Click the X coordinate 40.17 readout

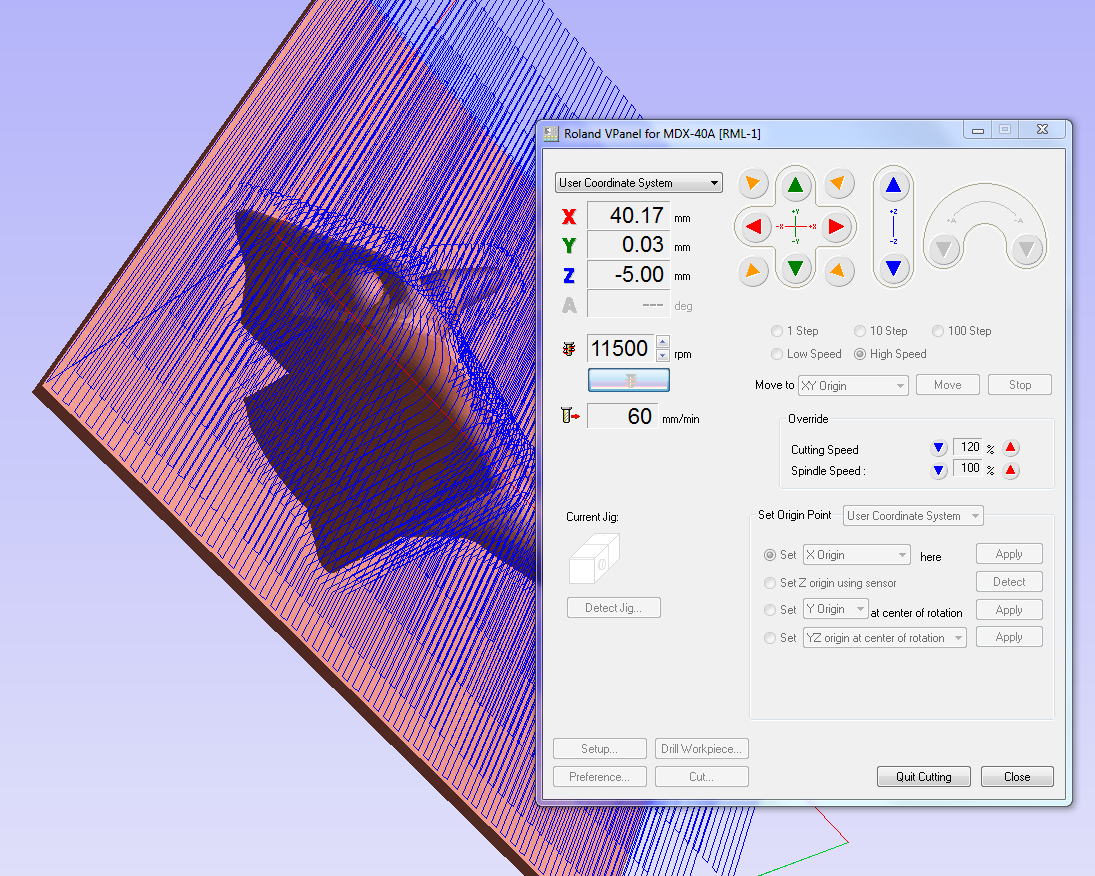point(629,215)
